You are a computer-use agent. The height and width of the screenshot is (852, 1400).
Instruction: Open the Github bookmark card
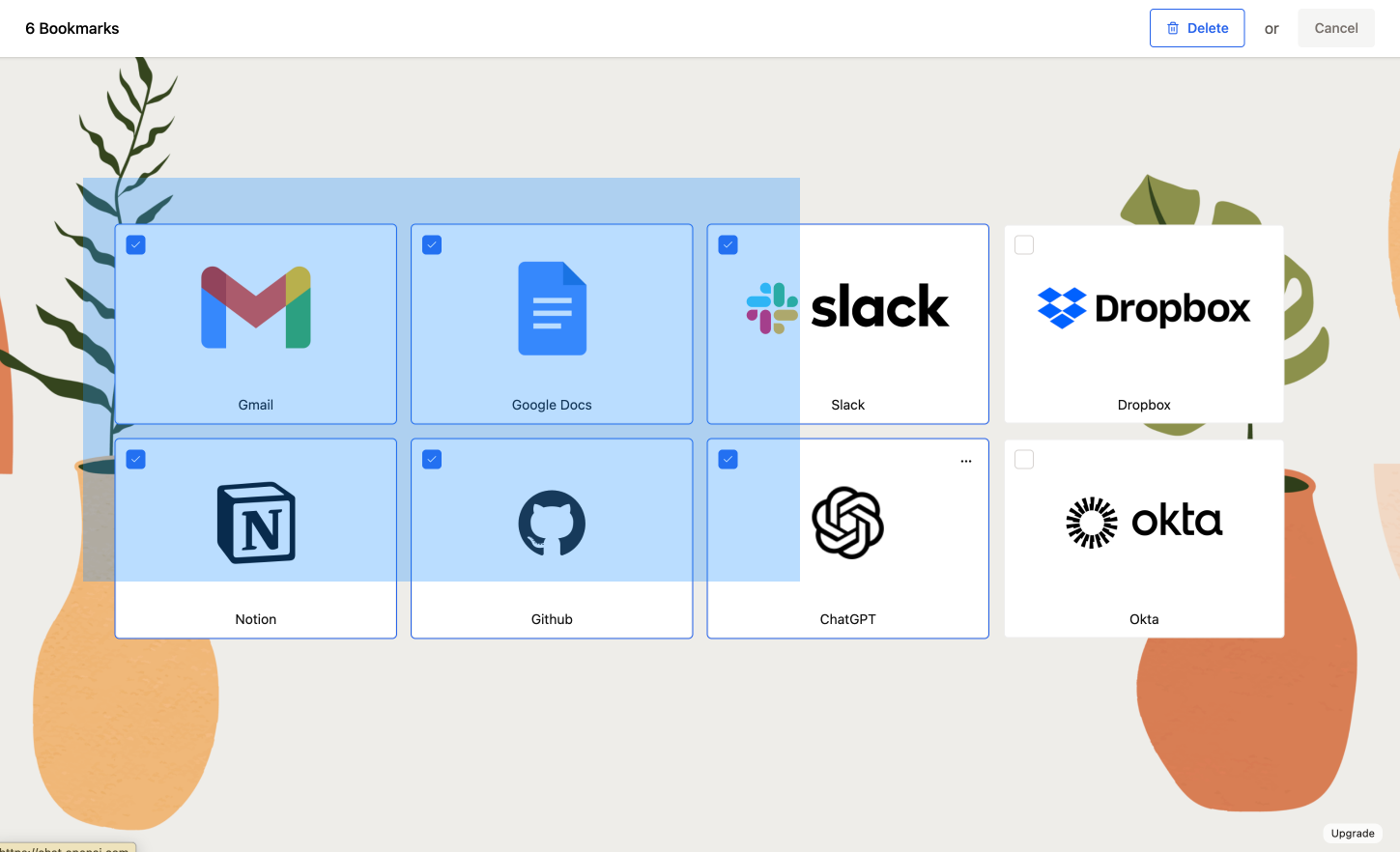tap(551, 538)
